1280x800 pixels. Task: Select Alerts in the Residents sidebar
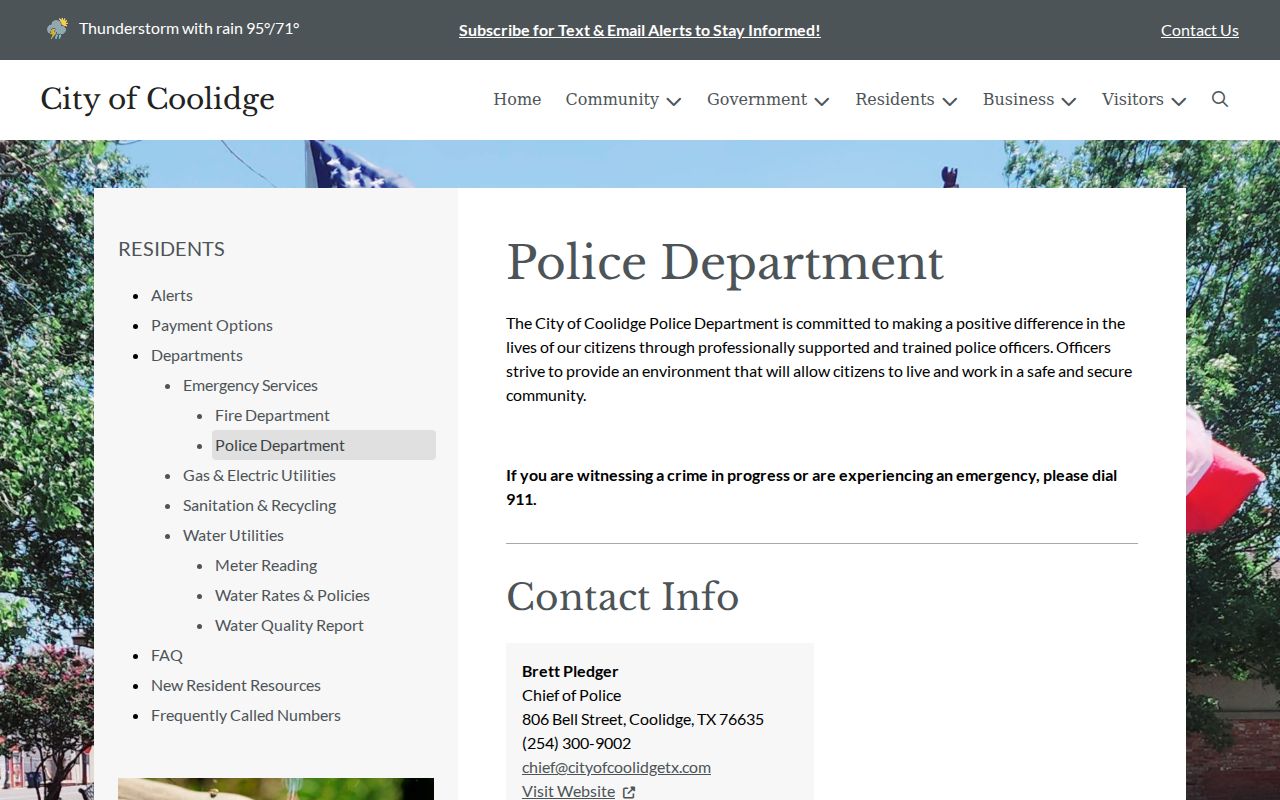pyautogui.click(x=172, y=295)
